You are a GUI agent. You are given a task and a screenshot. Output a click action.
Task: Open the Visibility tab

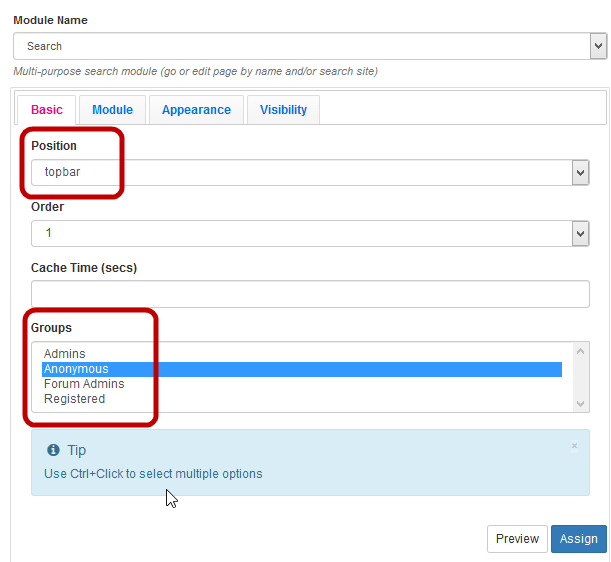point(283,110)
